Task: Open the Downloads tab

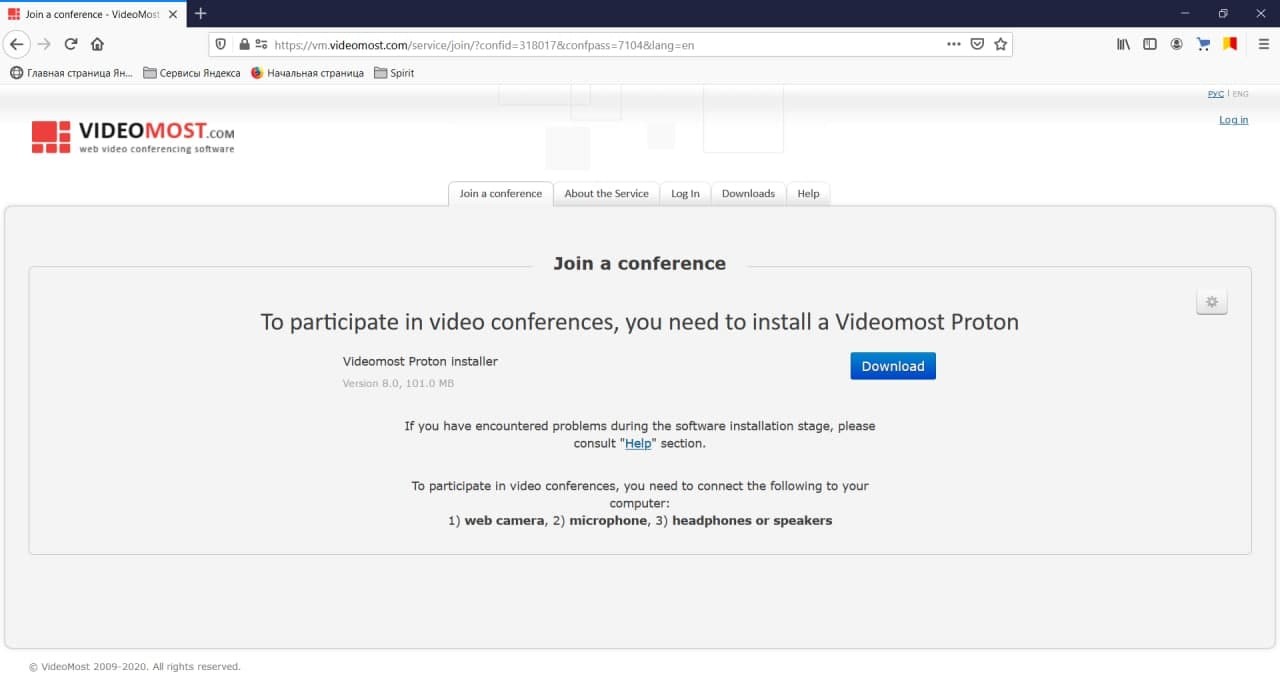Action: pyautogui.click(x=748, y=194)
